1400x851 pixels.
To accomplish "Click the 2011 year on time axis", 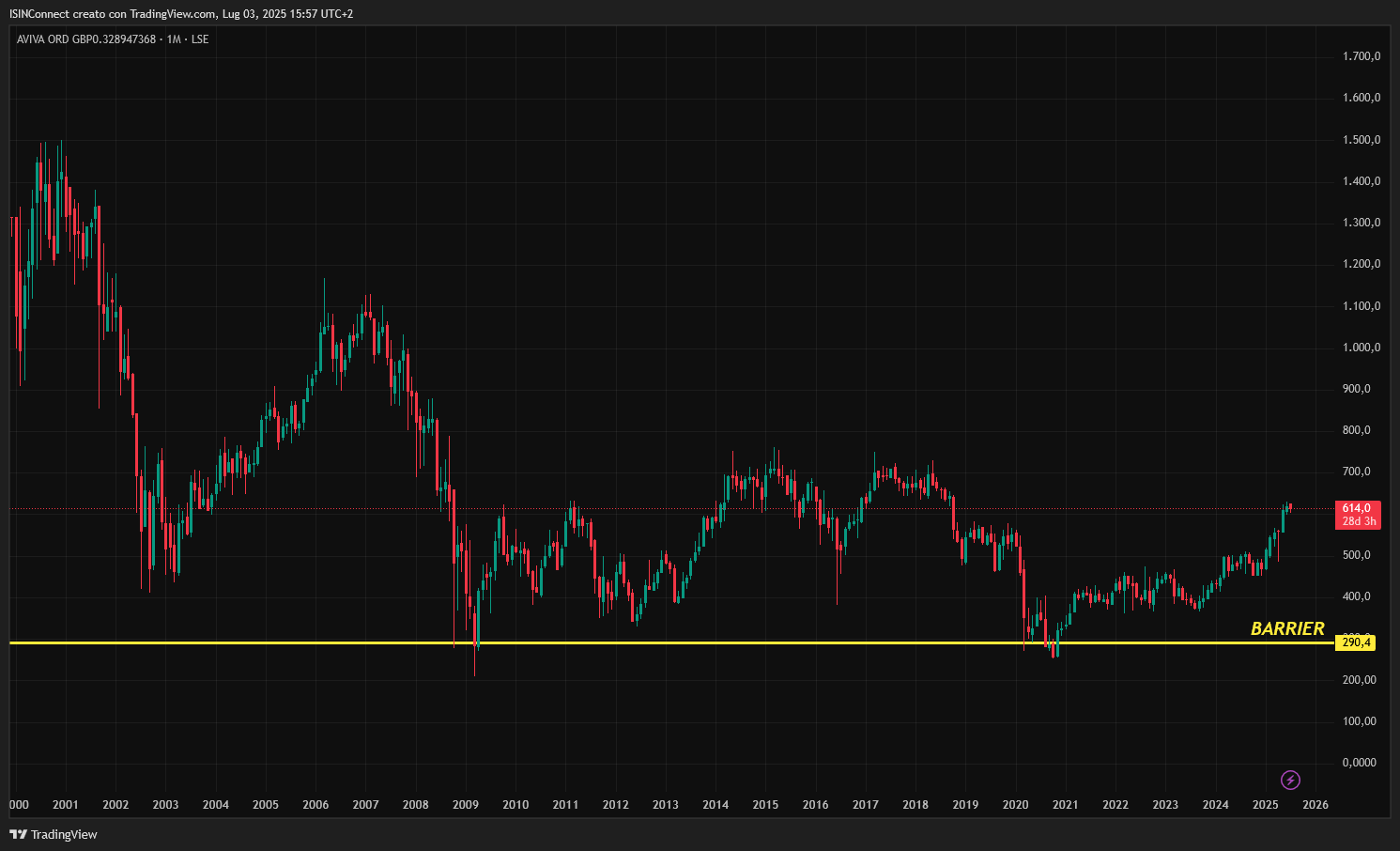I will 565,805.
